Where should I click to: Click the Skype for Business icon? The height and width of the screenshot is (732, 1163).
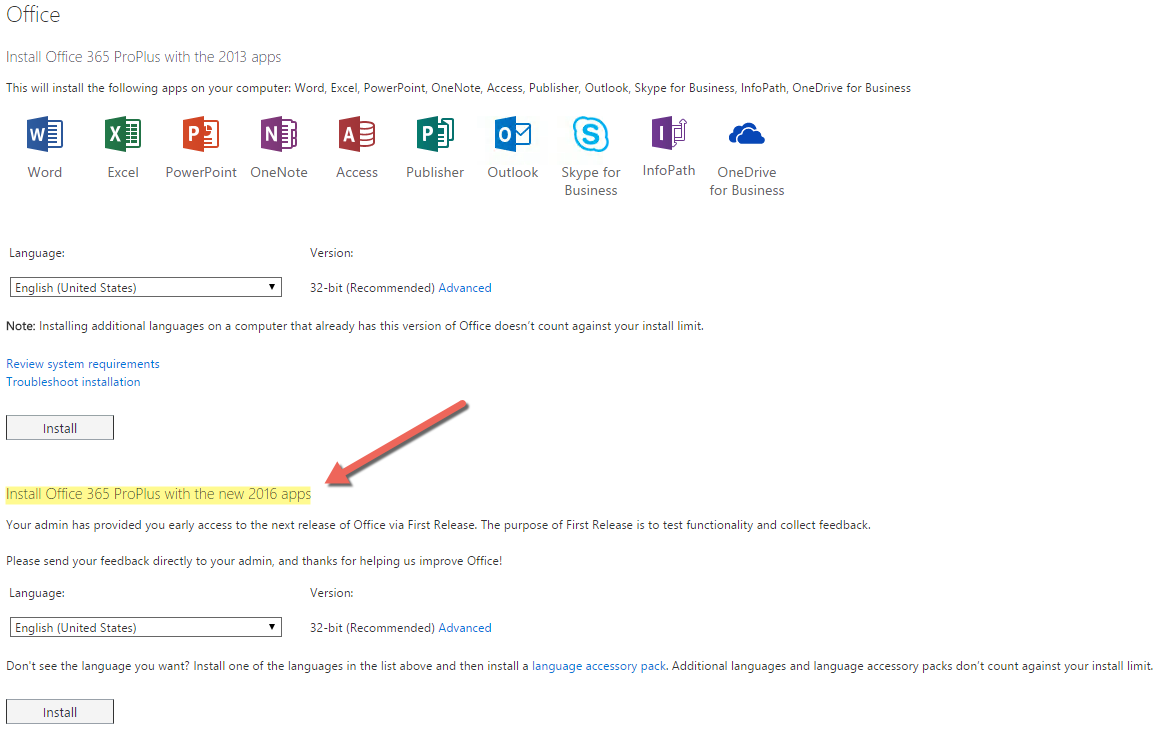pos(591,134)
